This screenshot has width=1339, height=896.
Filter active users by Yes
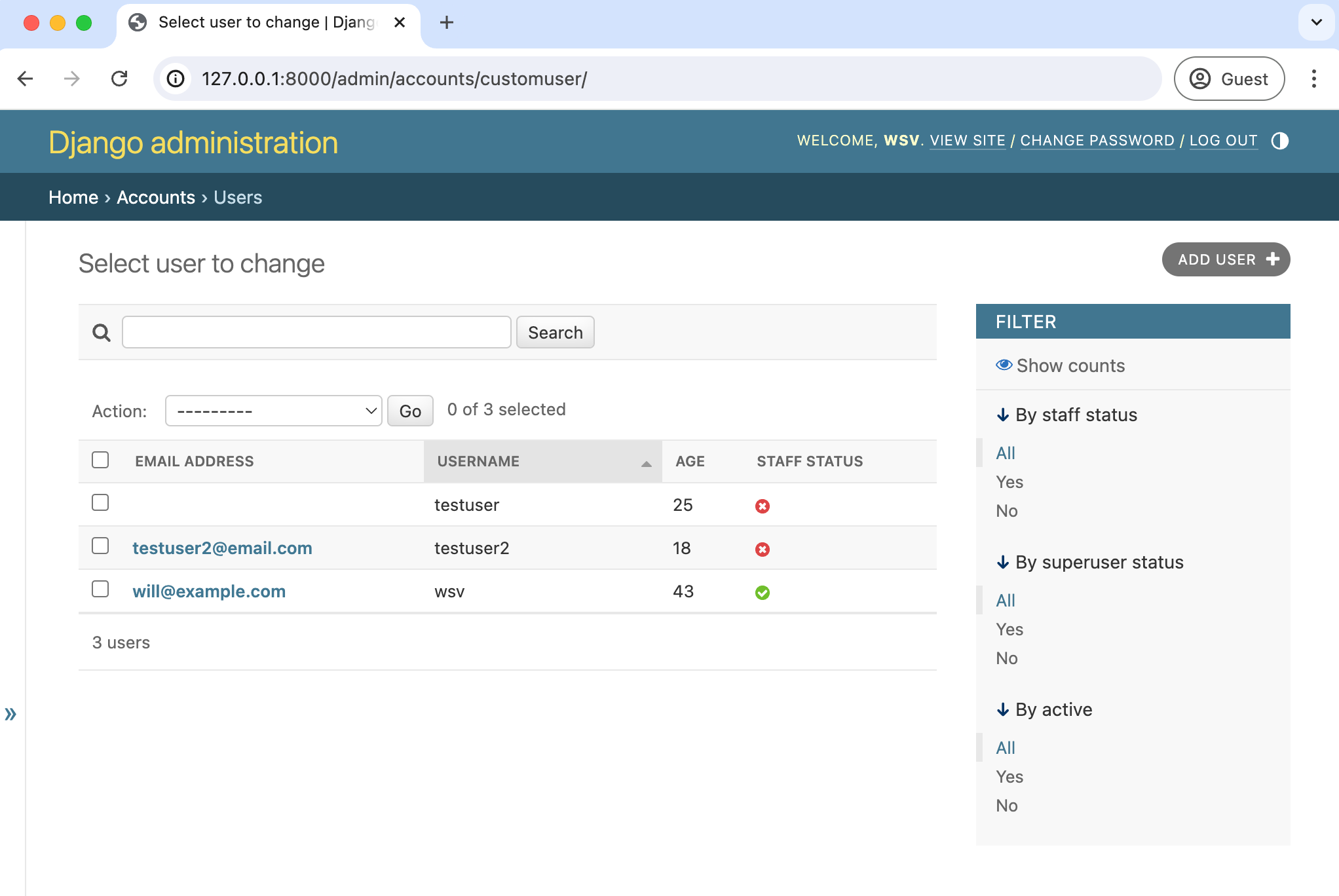click(1009, 777)
